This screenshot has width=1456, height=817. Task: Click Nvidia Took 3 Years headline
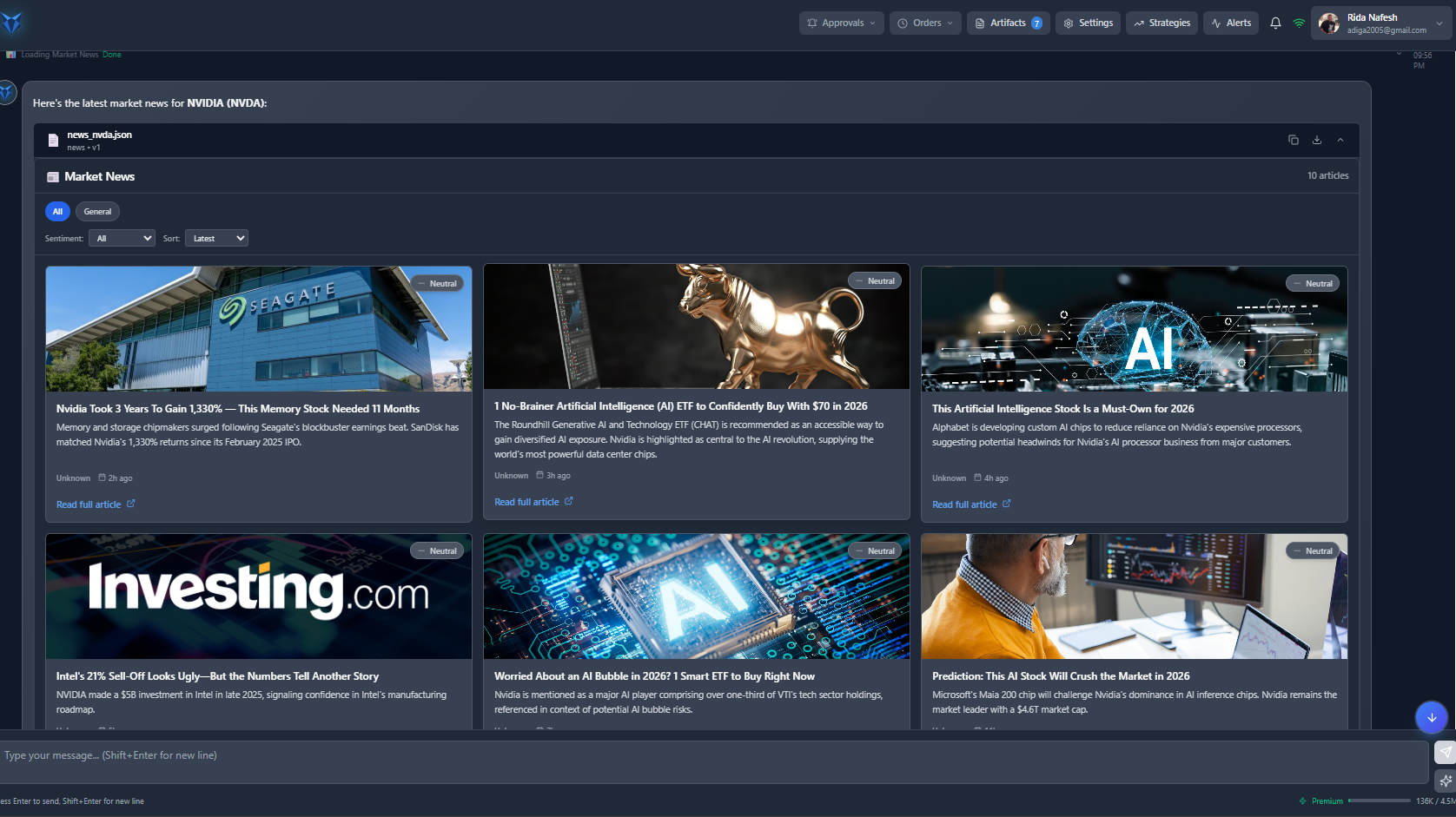click(x=238, y=409)
